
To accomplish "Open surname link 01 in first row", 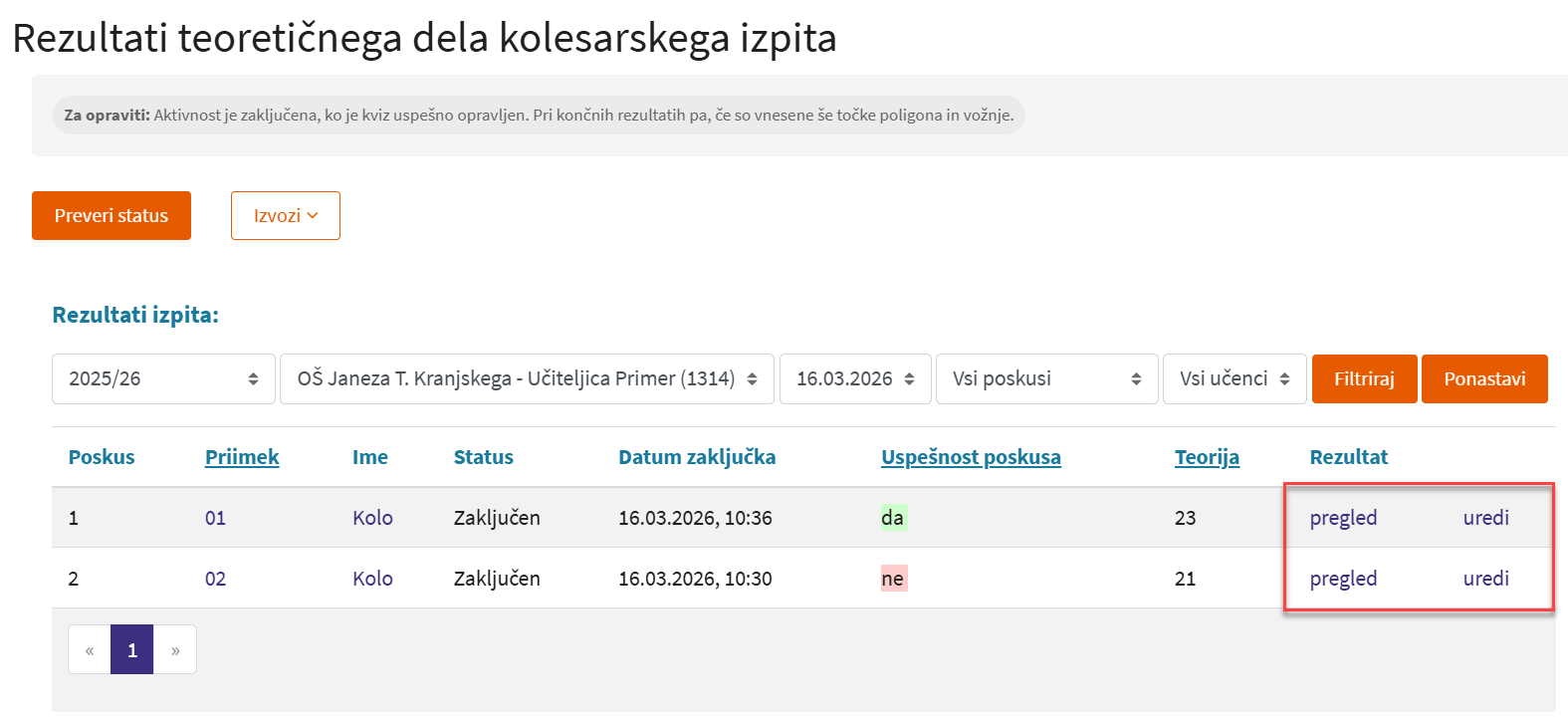I will tap(215, 518).
